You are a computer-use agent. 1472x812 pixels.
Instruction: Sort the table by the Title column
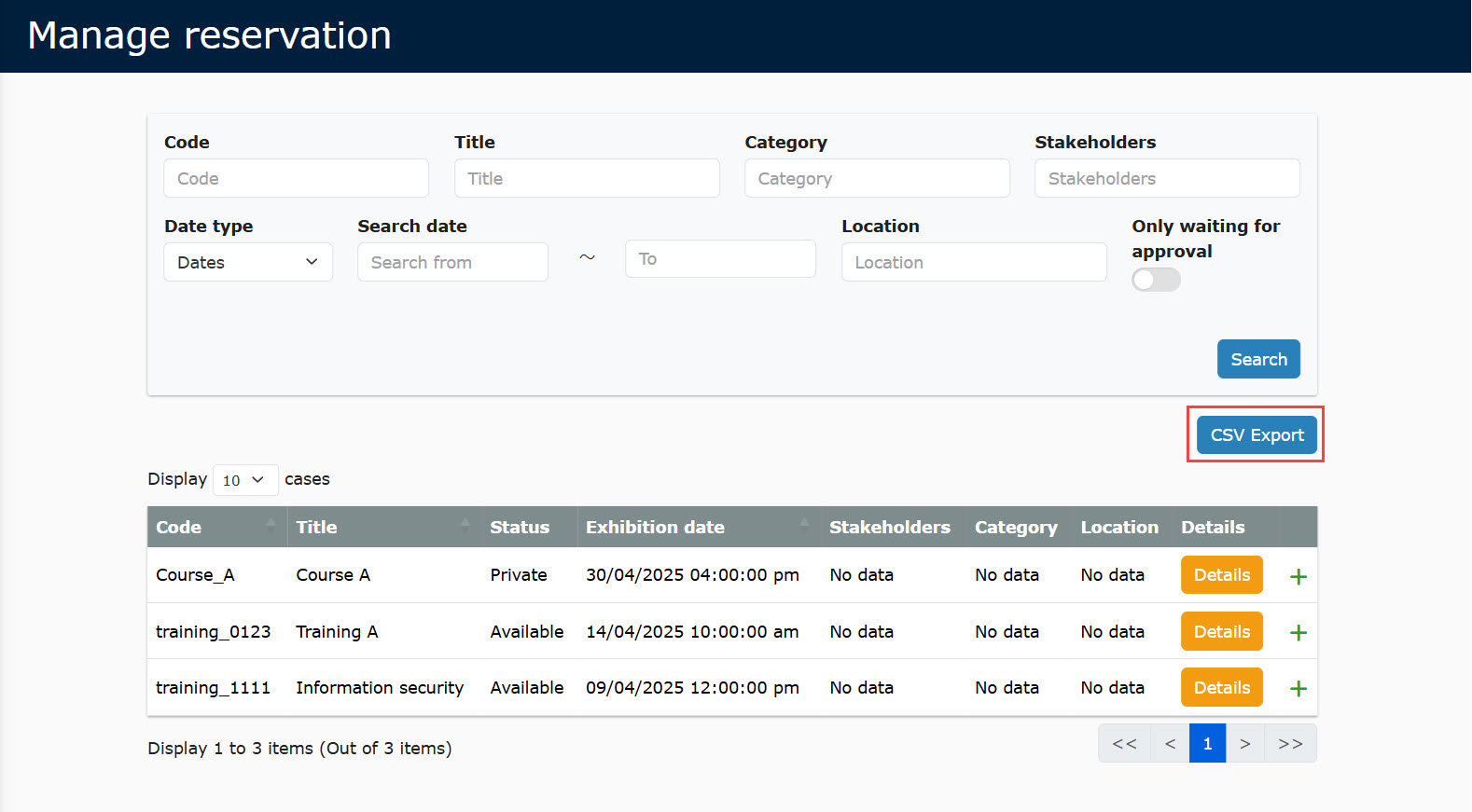click(x=385, y=527)
